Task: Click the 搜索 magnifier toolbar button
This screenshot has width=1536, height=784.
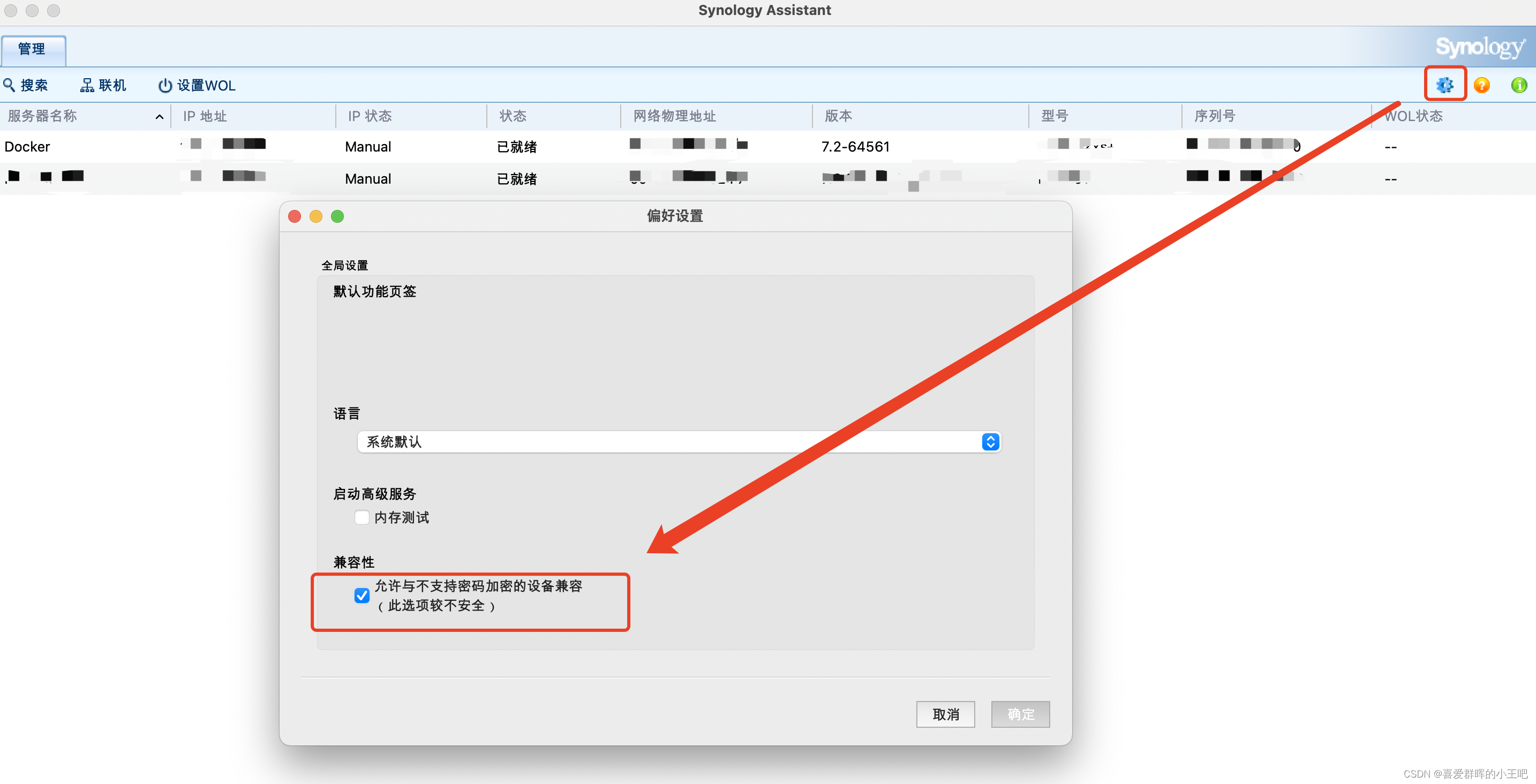Action: pyautogui.click(x=25, y=85)
